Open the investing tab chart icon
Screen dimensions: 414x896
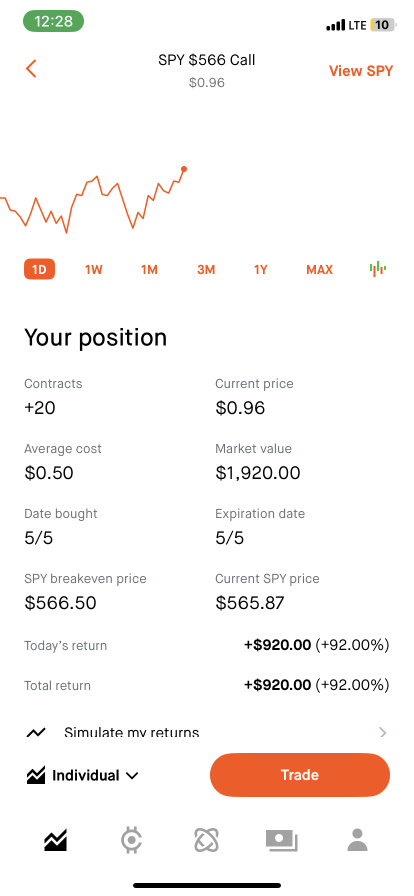[55, 841]
